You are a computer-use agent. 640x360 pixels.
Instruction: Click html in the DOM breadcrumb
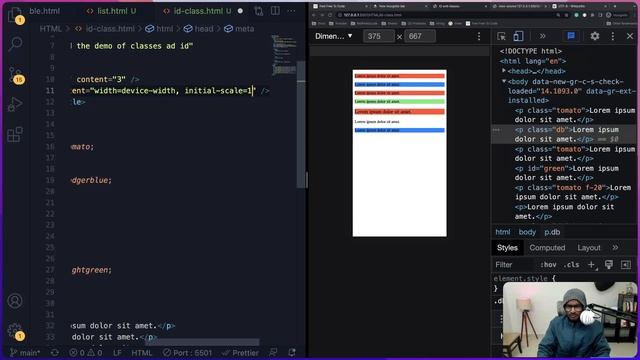[x=503, y=232]
